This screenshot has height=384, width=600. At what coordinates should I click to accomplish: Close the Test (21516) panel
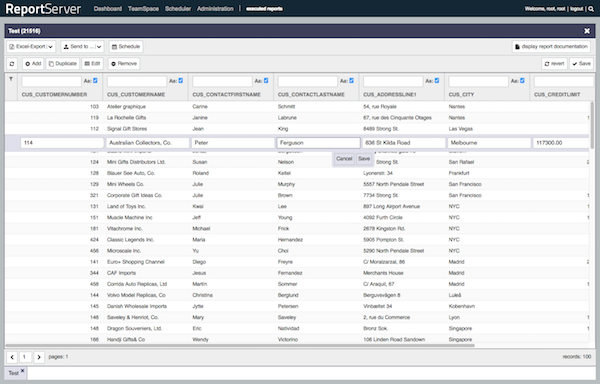(x=587, y=31)
